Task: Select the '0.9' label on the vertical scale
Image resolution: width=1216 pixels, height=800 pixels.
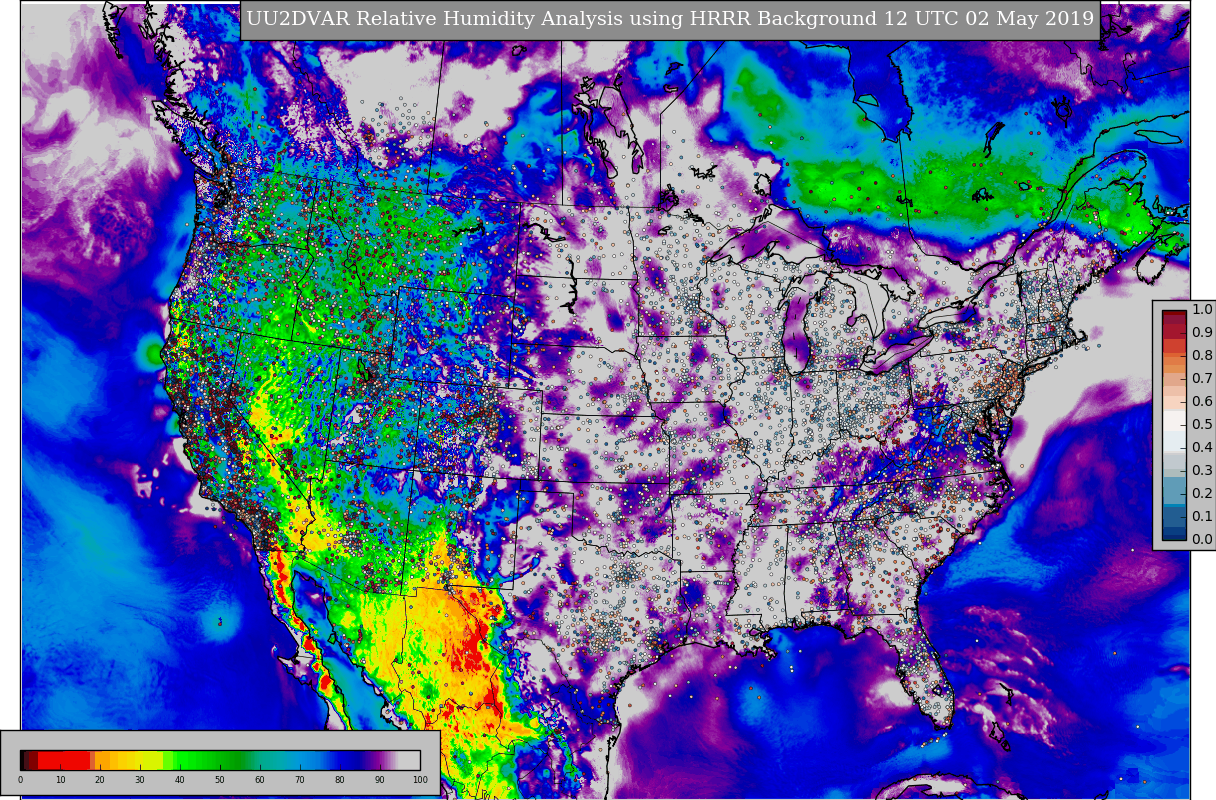Action: [1202, 333]
